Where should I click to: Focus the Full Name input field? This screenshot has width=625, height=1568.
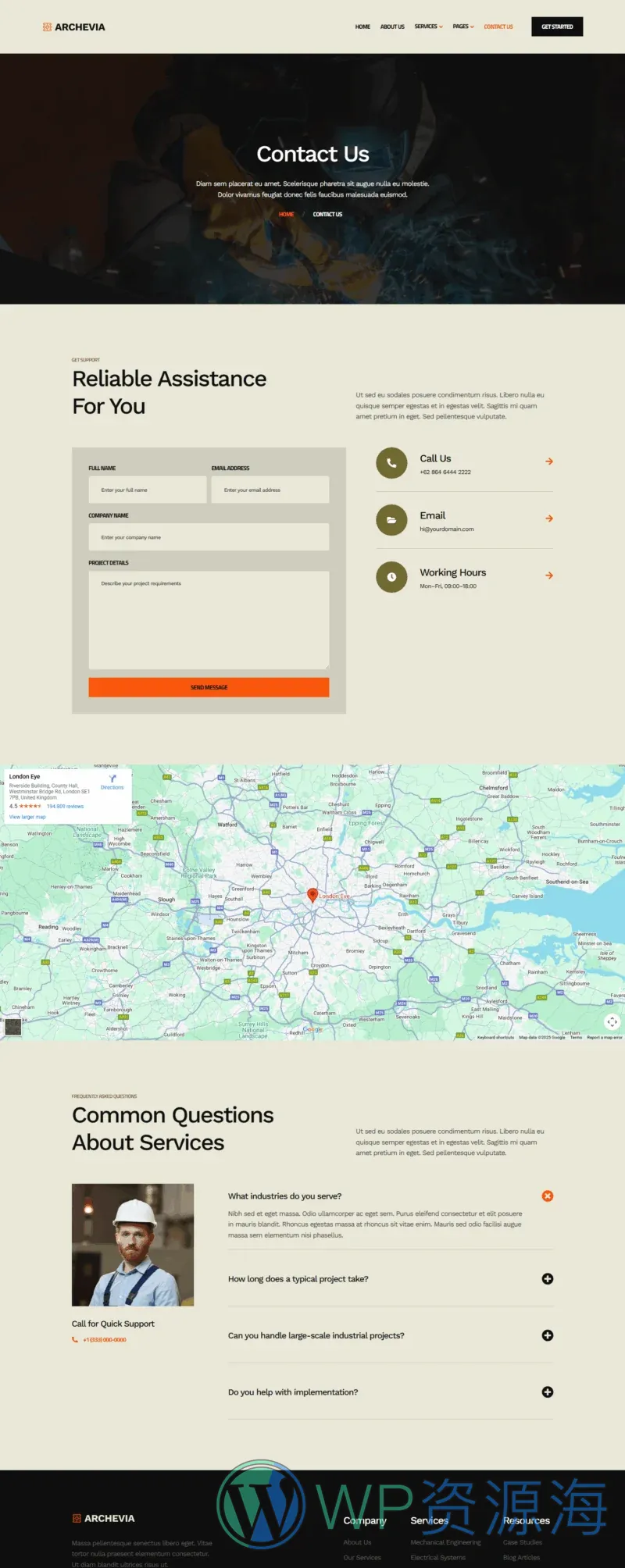[148, 490]
